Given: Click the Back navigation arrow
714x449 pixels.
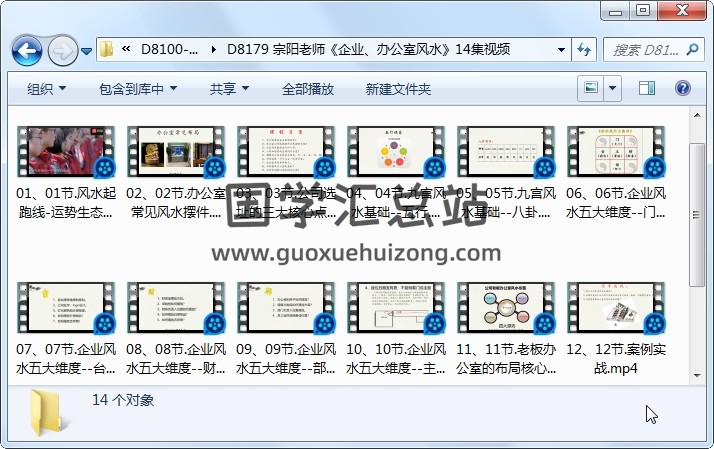Looking at the screenshot, I should point(26,49).
